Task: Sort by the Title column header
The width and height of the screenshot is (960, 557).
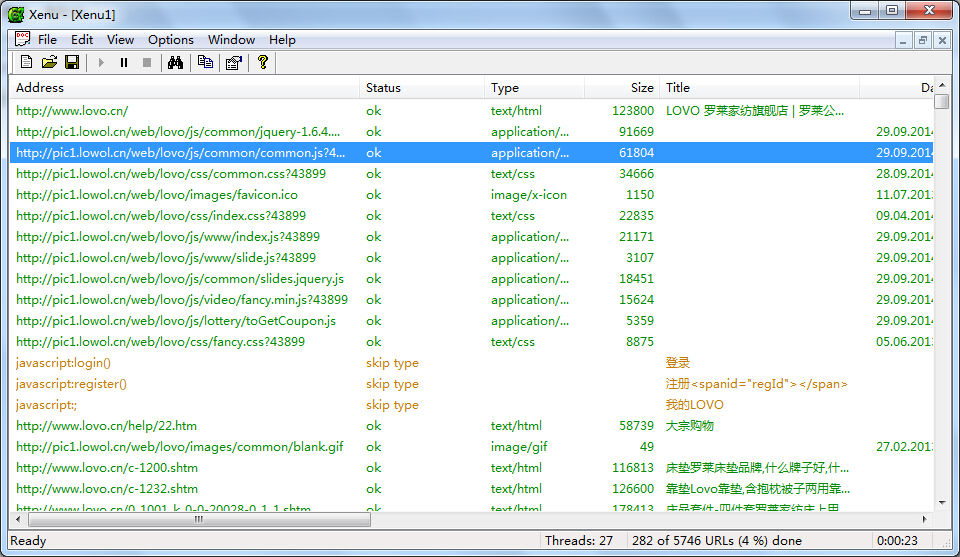Action: click(759, 88)
